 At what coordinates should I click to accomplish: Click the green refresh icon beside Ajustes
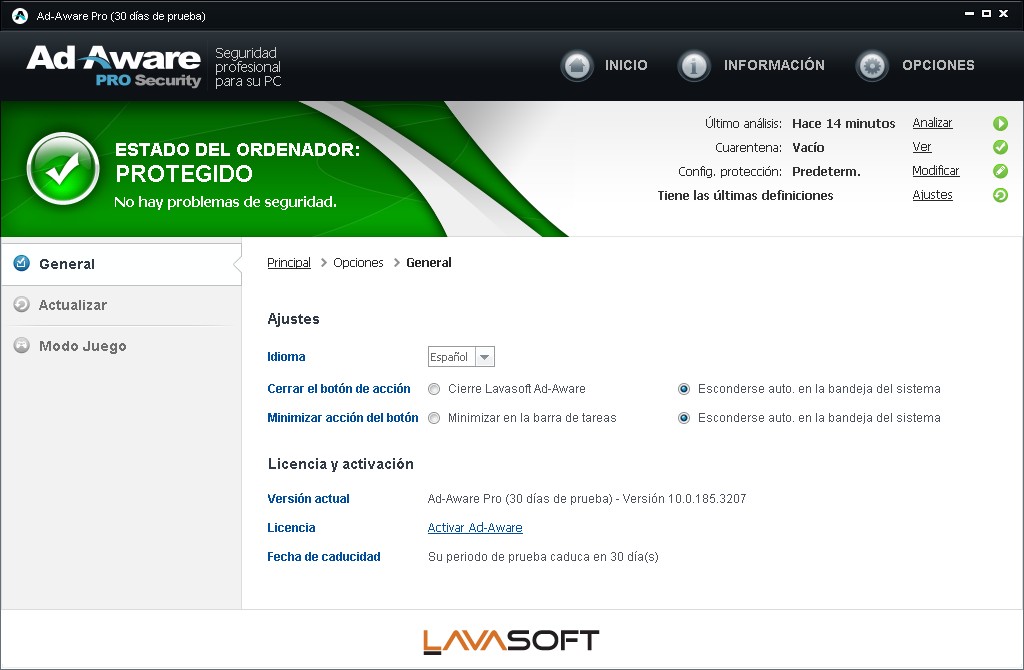tap(1000, 195)
